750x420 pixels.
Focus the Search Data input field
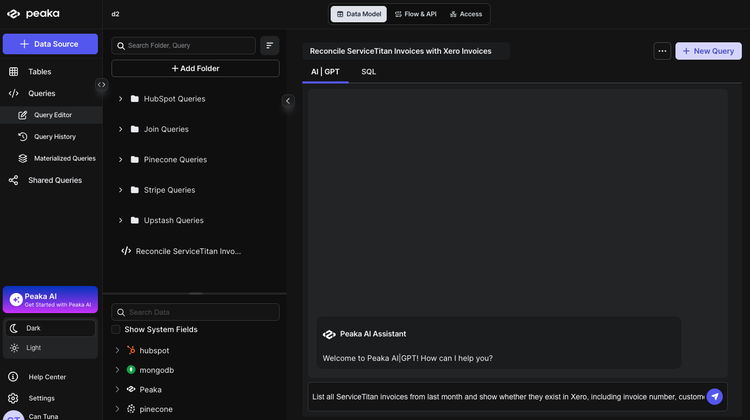click(195, 312)
